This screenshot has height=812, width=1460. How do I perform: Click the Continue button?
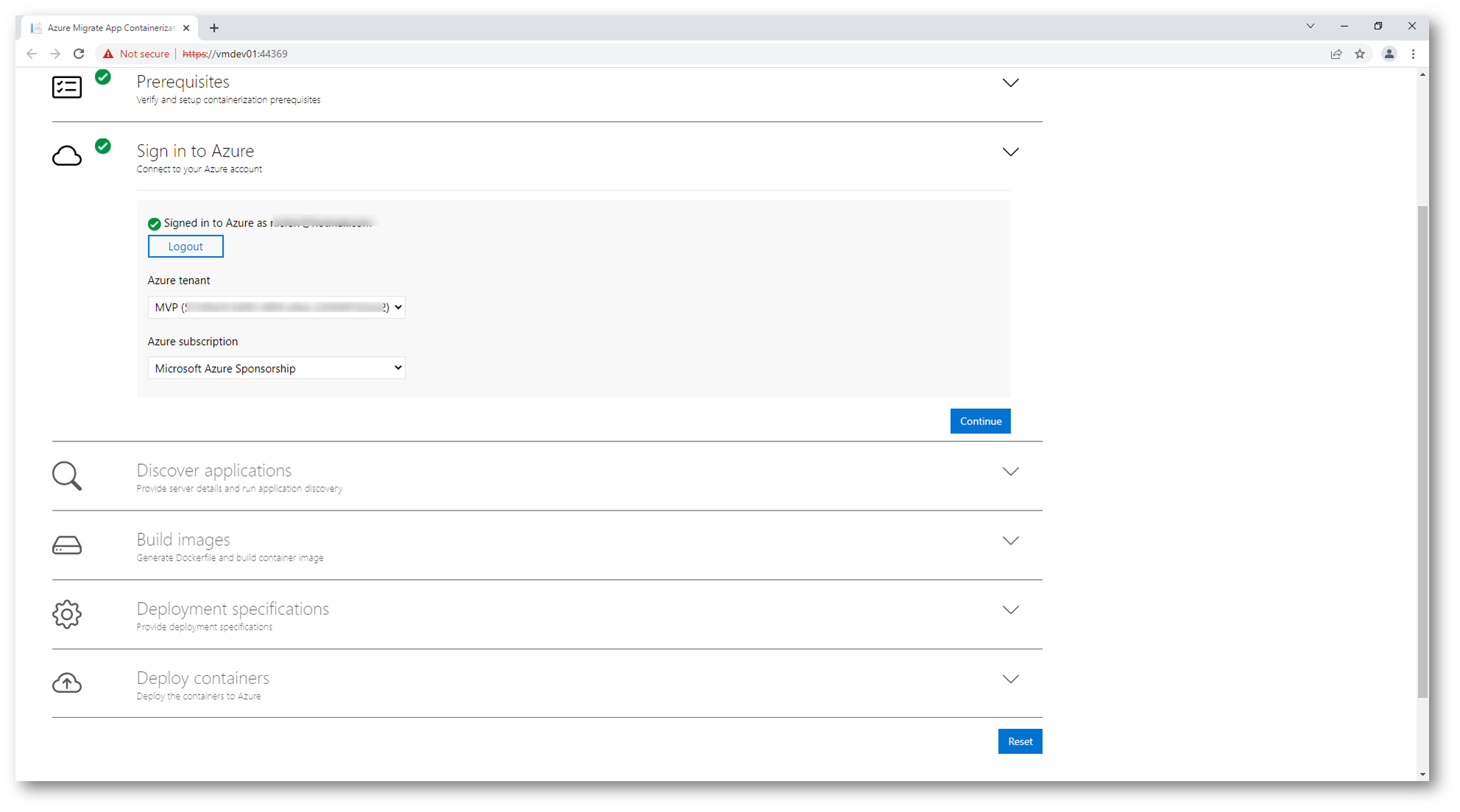point(980,421)
